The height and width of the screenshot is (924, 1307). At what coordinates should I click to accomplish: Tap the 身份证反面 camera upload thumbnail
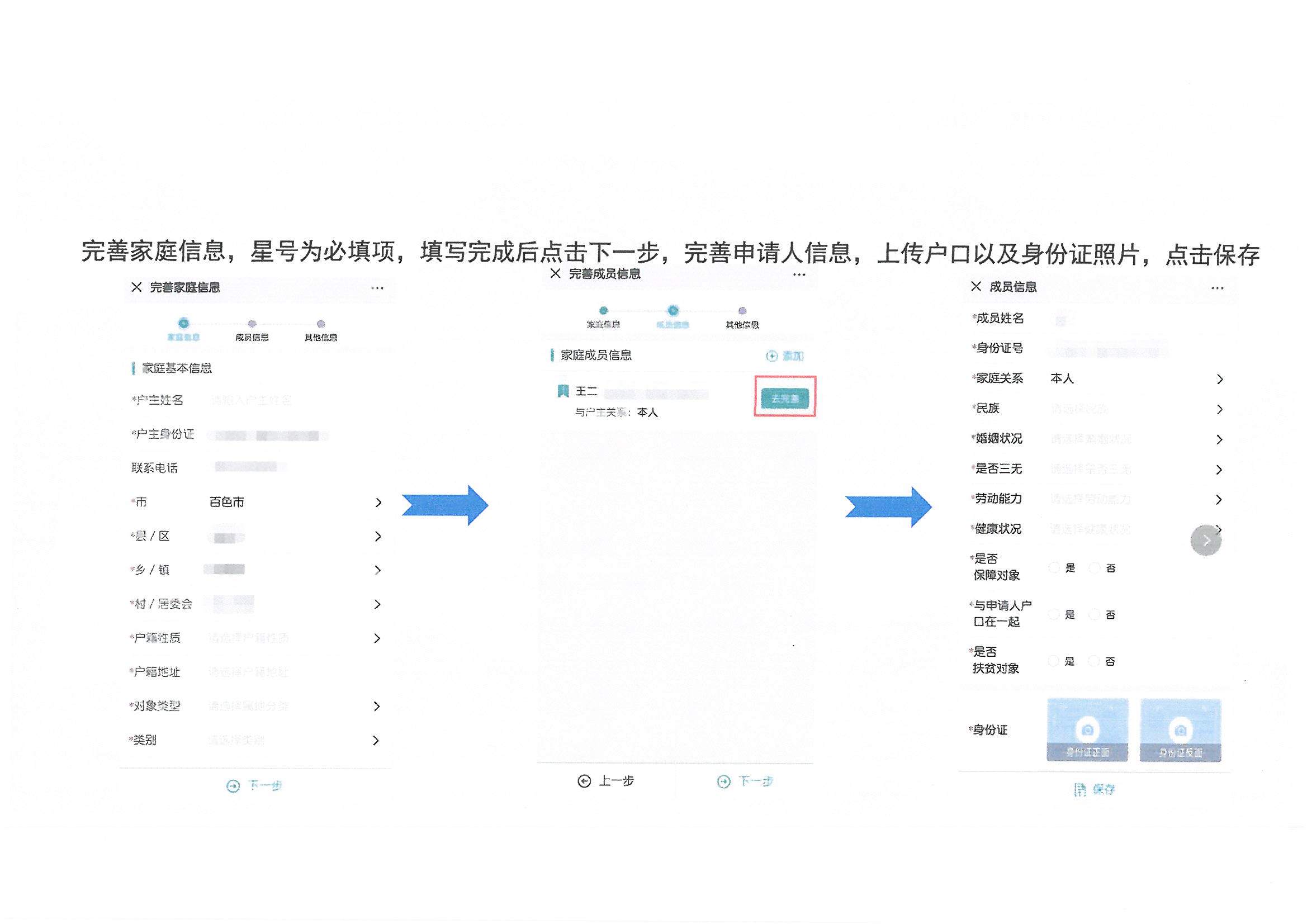pyautogui.click(x=1180, y=731)
